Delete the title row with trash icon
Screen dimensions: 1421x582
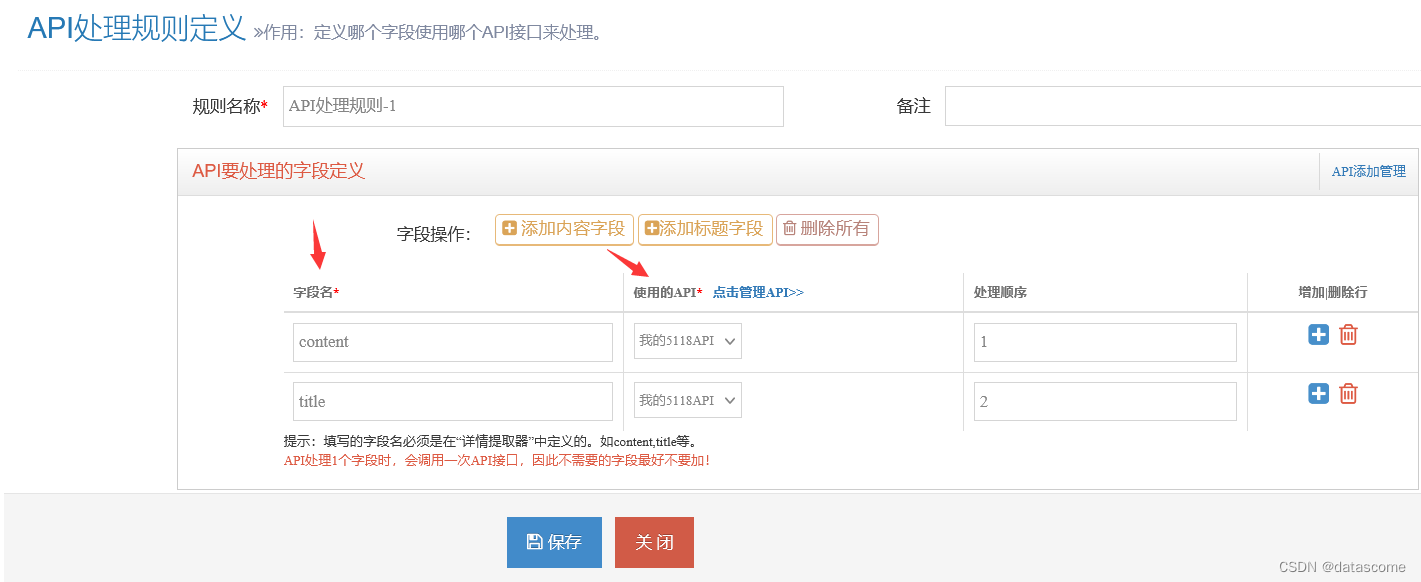[x=1348, y=394]
